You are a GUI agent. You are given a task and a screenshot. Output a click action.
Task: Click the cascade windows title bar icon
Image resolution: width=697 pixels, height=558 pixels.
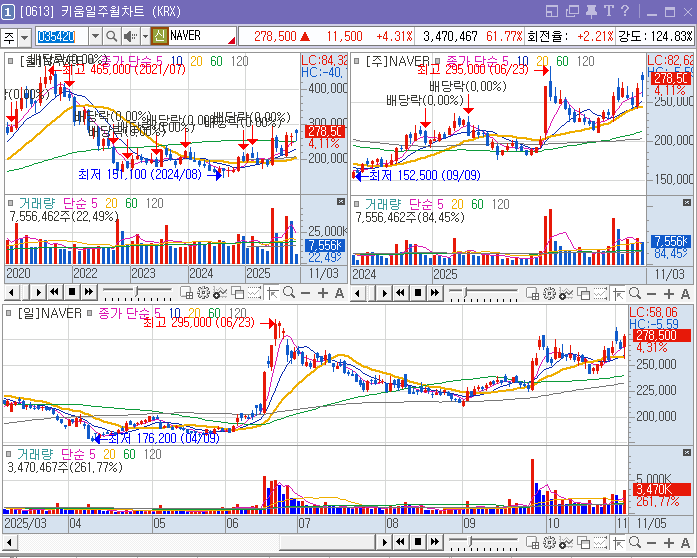[572, 11]
